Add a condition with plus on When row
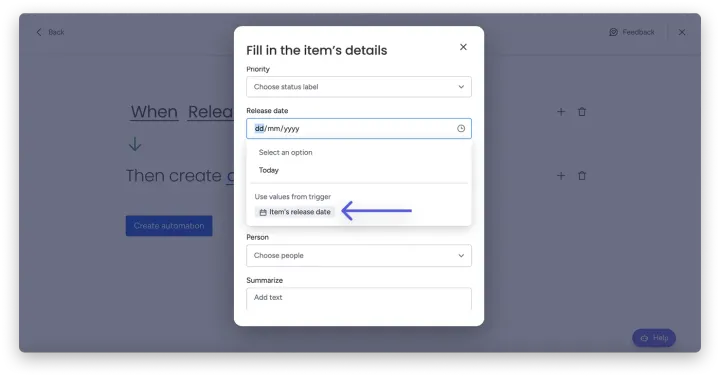 (561, 112)
